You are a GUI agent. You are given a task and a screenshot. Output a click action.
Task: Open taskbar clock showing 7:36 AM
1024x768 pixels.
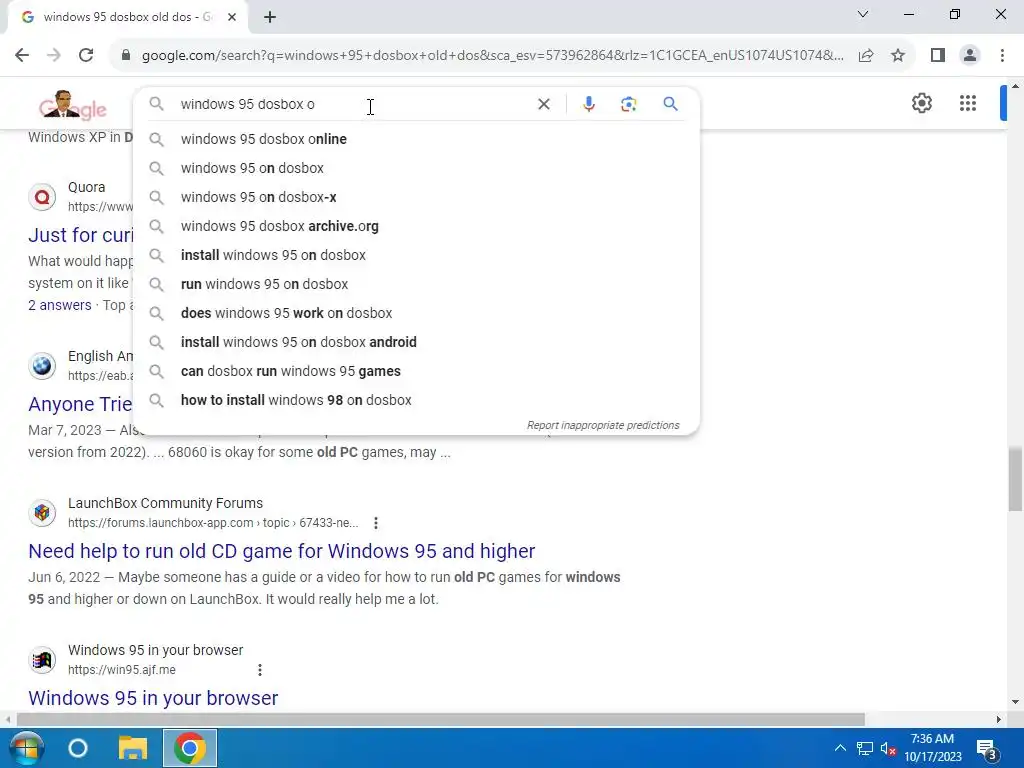point(933,748)
